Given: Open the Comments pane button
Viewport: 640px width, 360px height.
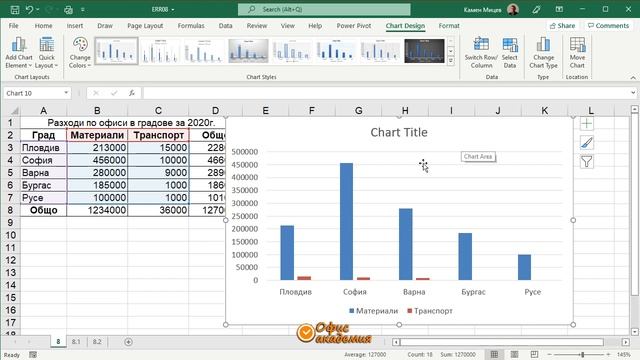Looking at the screenshot, I should (x=608, y=26).
